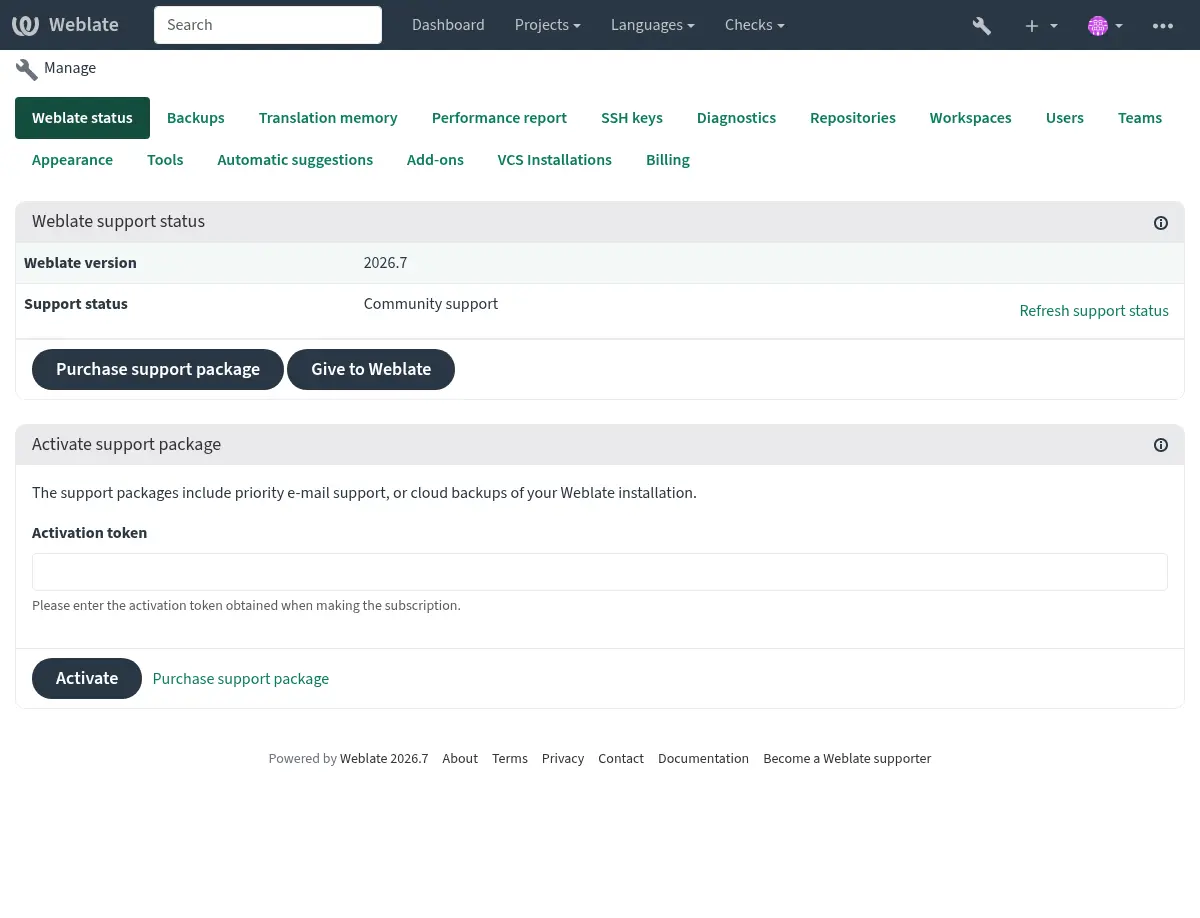The image size is (1200, 918).
Task: Open the Users tab
Action: click(1065, 118)
